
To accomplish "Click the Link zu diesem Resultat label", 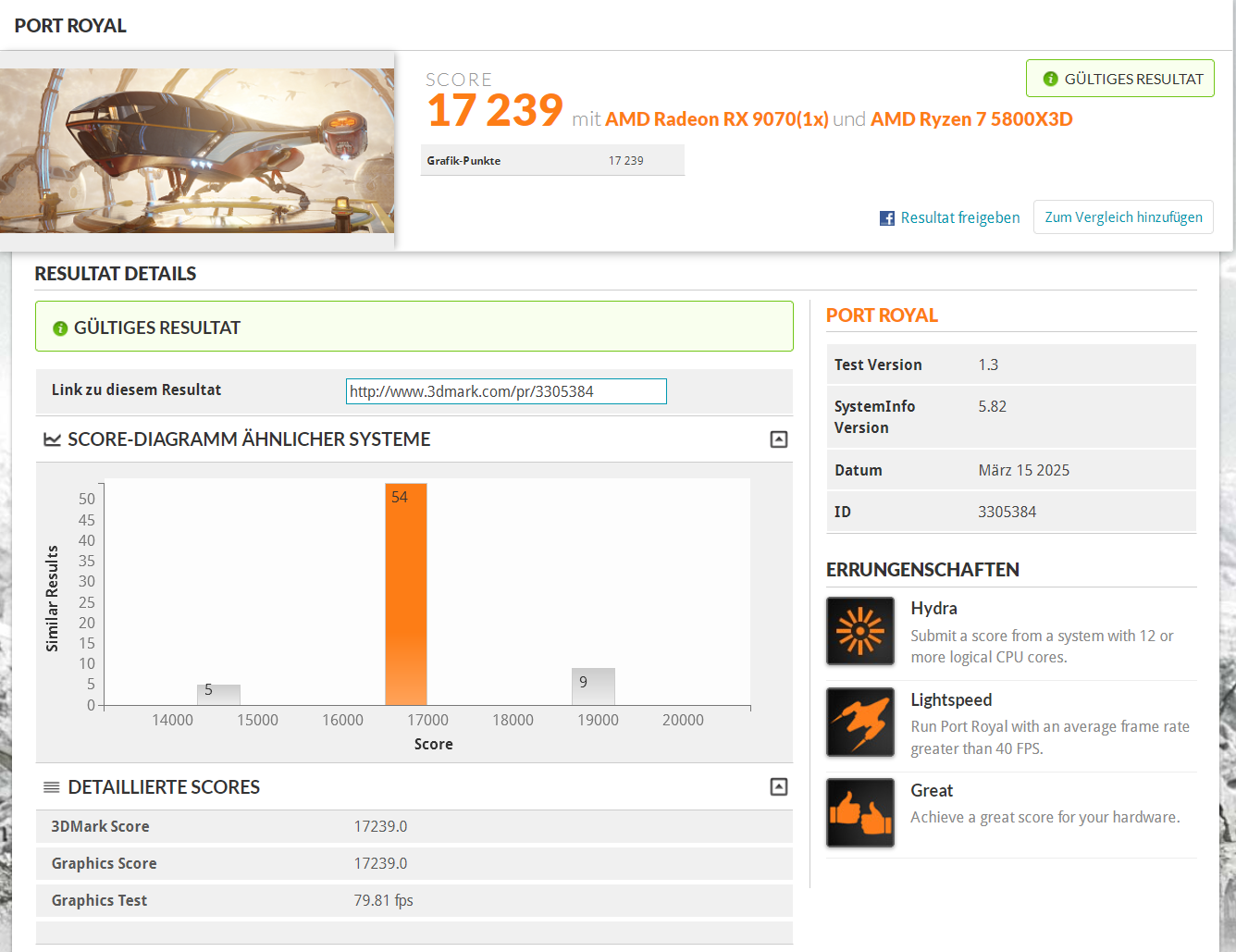I will click(136, 389).
